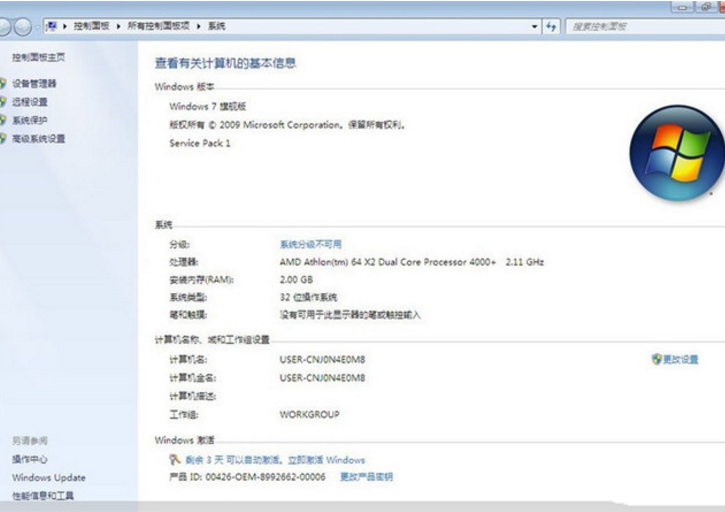
Task: Click product ID 00426-OEM-8992662-00006
Action: pyautogui.click(x=265, y=477)
